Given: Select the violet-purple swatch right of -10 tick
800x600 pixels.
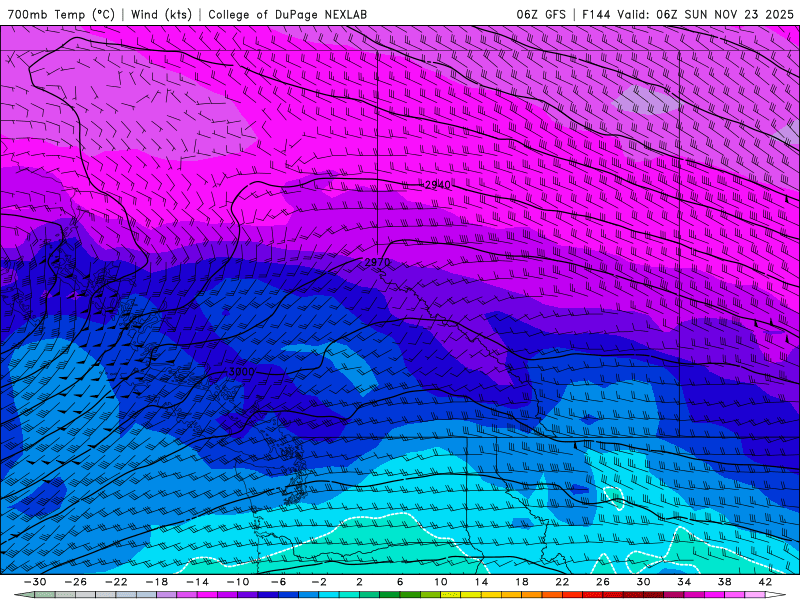Looking at the screenshot, I should (248, 594).
